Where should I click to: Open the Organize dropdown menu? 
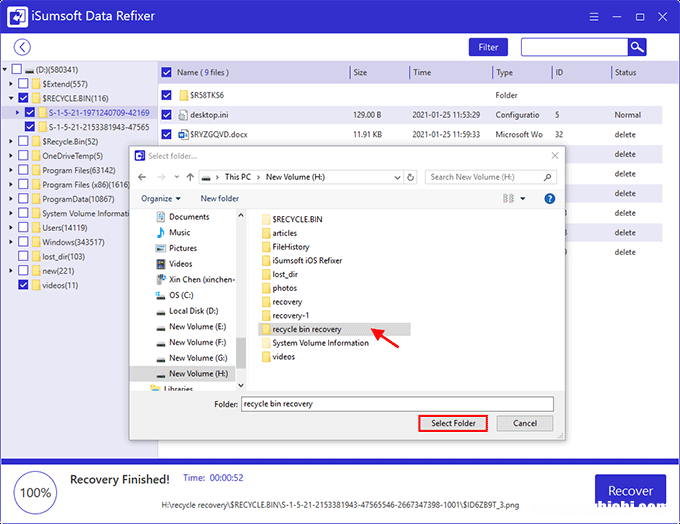(x=161, y=198)
